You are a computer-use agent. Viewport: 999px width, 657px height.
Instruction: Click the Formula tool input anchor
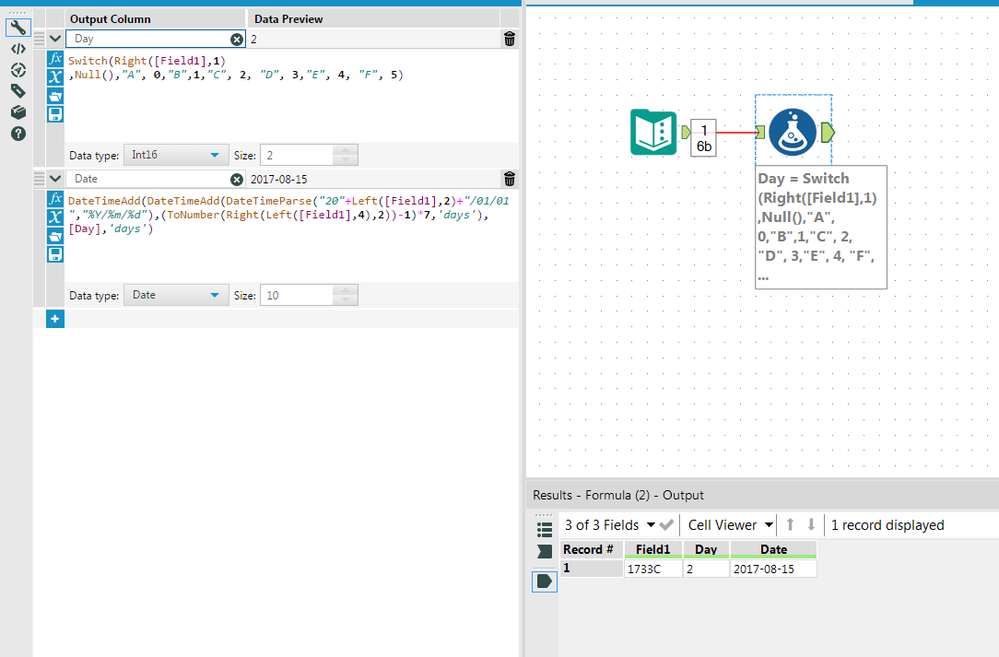pyautogui.click(x=760, y=133)
